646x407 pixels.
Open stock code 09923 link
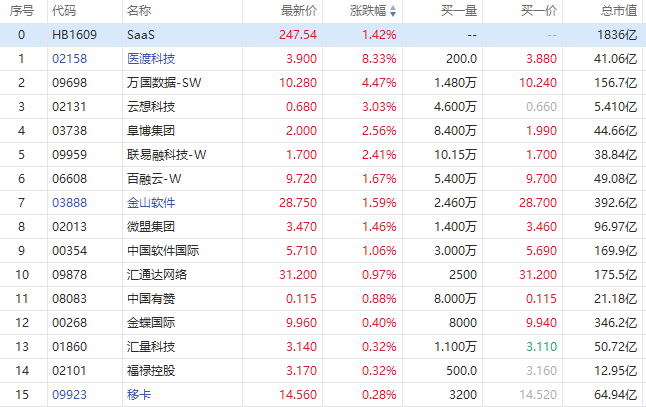pos(70,395)
